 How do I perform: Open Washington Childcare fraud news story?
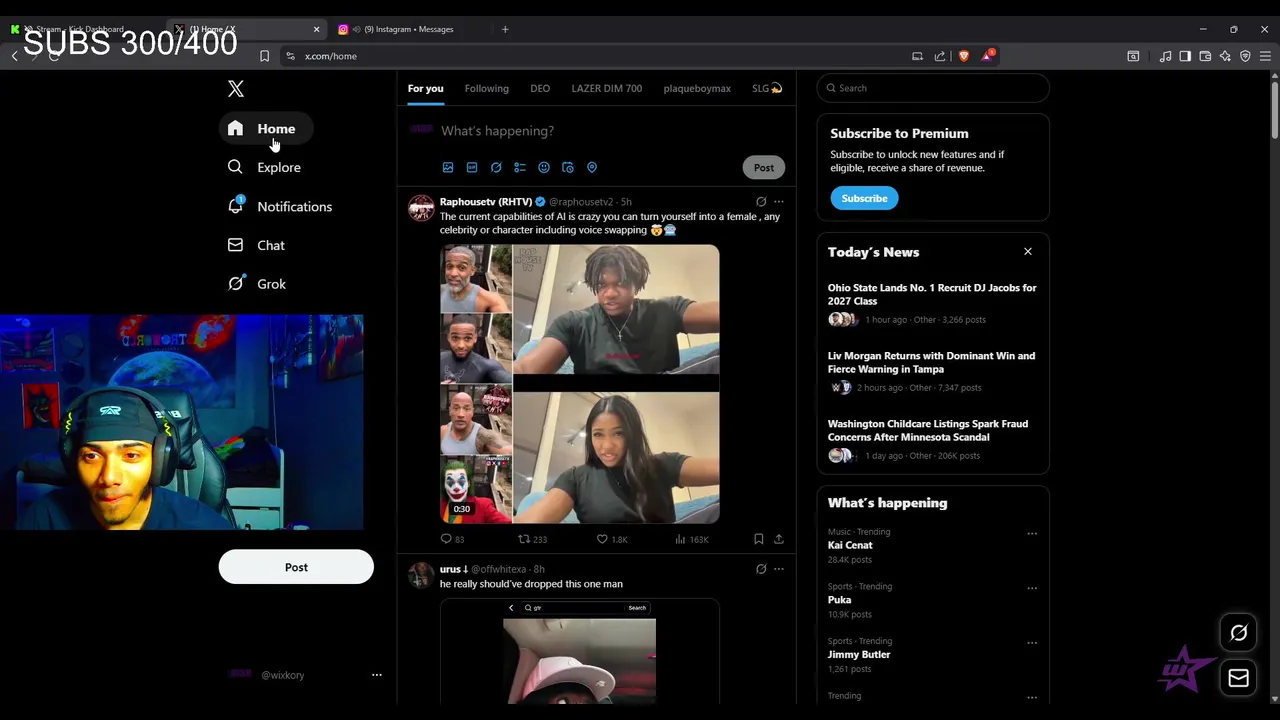click(928, 430)
